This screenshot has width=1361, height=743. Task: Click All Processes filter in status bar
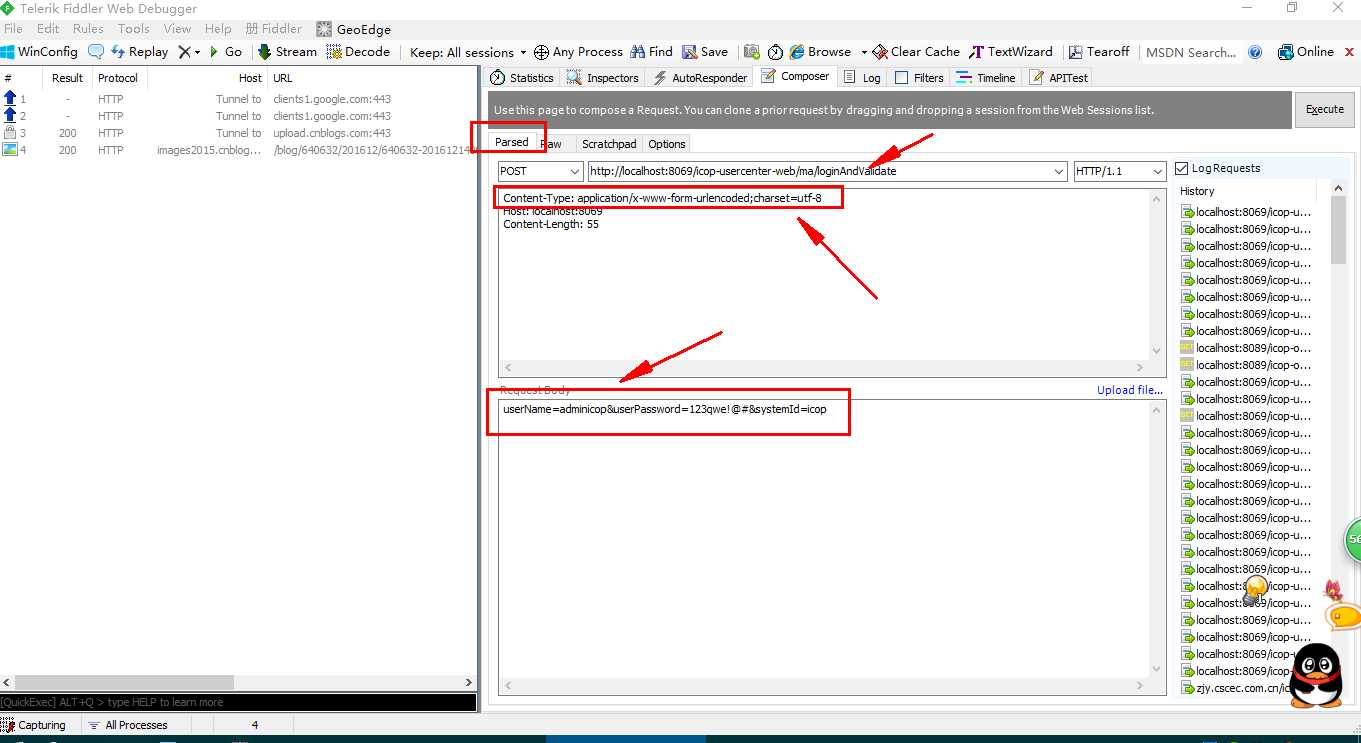point(127,725)
